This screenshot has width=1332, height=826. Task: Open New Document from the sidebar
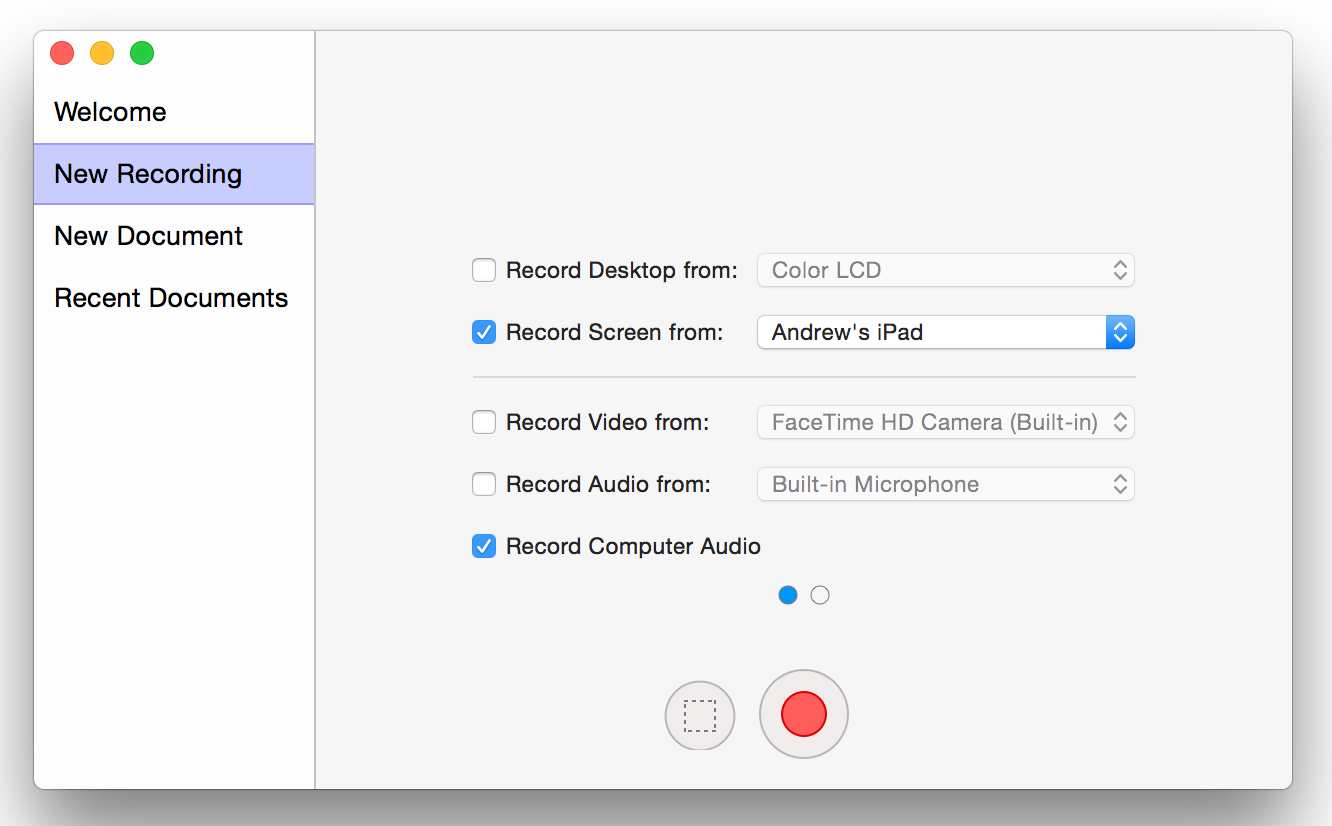tap(148, 236)
